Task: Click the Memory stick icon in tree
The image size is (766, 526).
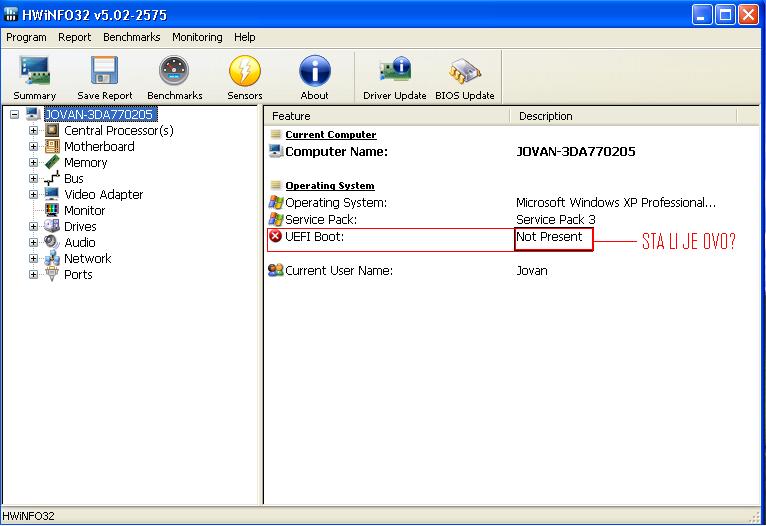Action: click(x=52, y=162)
